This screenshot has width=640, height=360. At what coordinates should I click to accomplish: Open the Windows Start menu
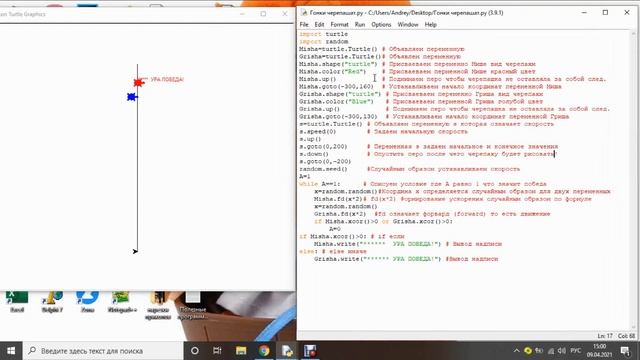[x=11, y=351]
